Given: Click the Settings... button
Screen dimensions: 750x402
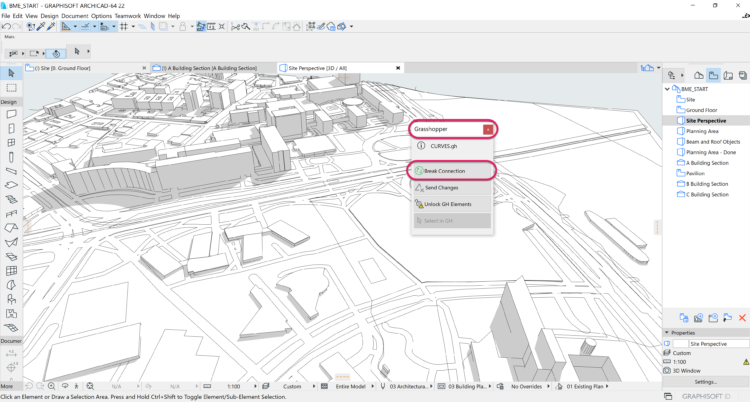Looking at the screenshot, I should [705, 381].
